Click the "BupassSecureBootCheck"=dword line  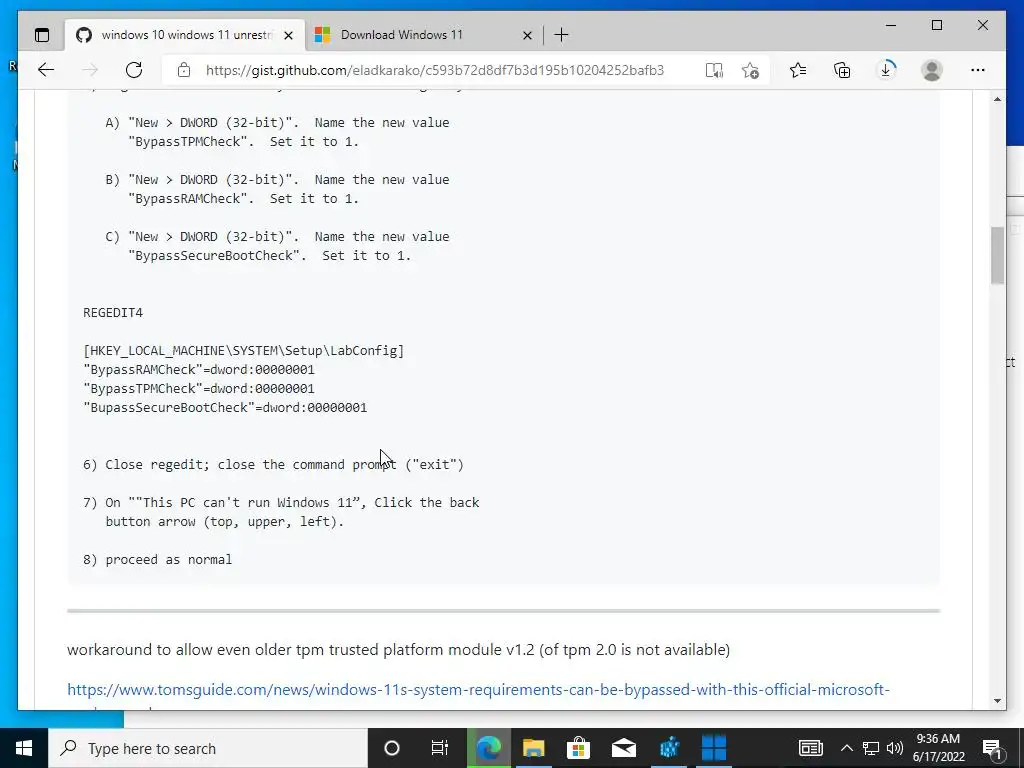225,408
